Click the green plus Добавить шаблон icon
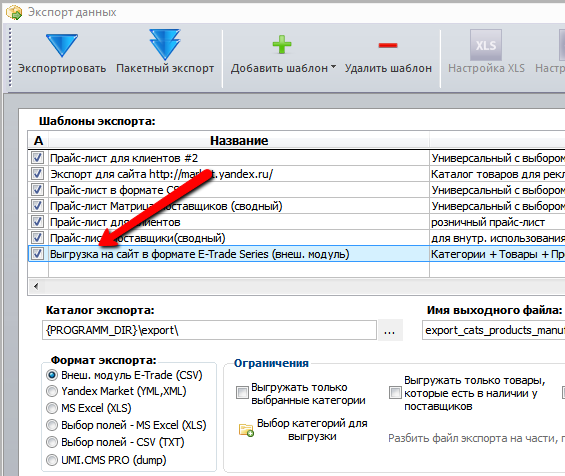This screenshot has width=565, height=476. click(282, 45)
